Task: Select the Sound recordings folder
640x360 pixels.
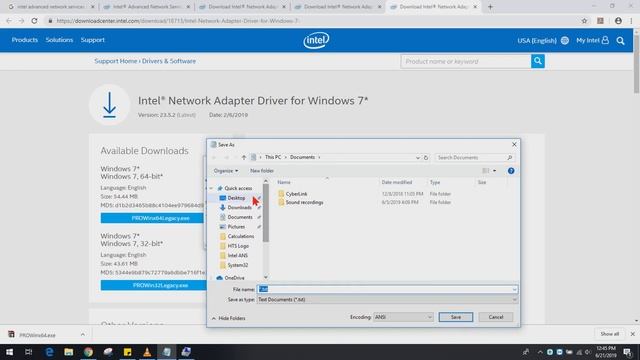Action: point(304,202)
